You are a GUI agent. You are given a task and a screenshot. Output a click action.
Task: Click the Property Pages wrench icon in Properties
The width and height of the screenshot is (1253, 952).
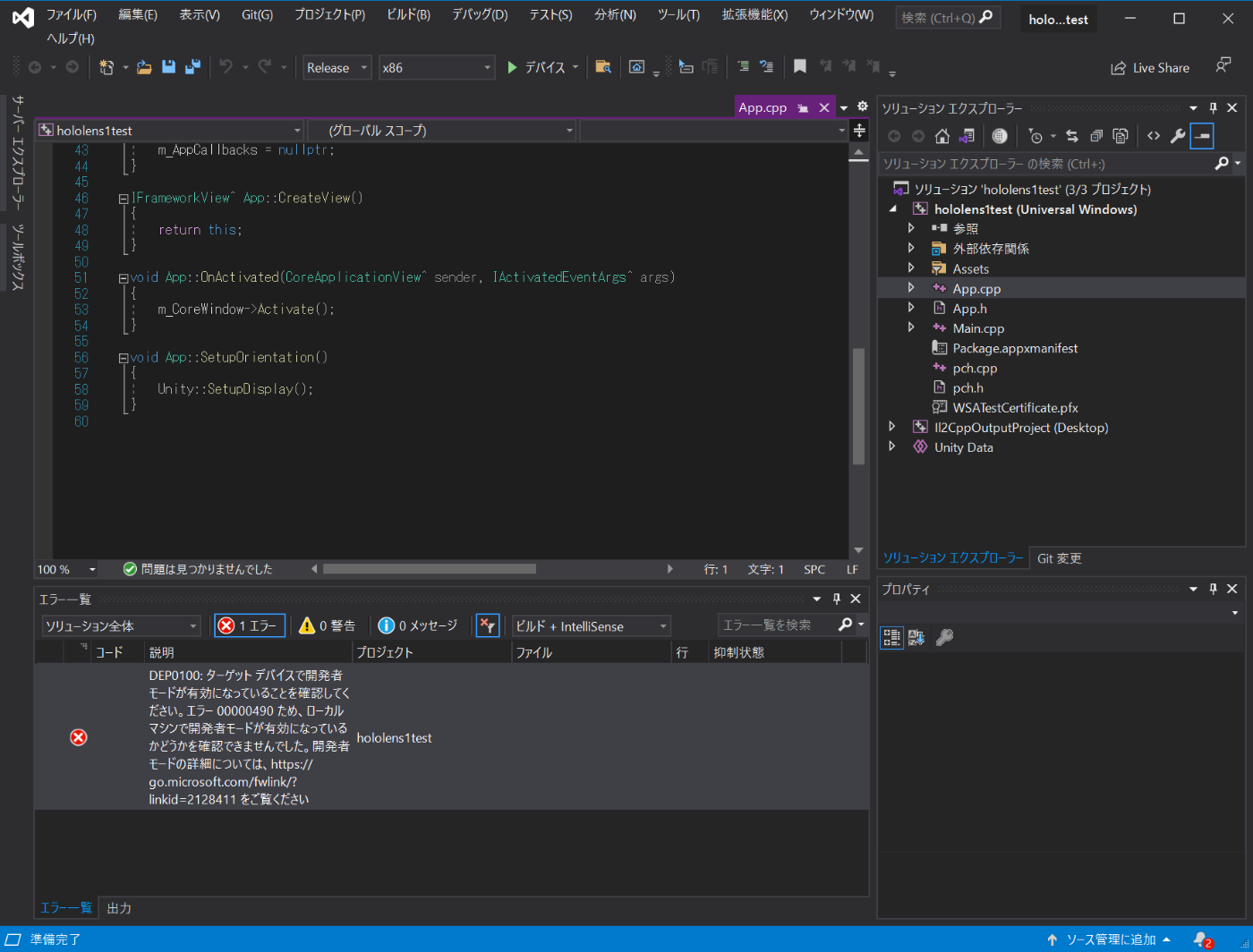(x=944, y=637)
